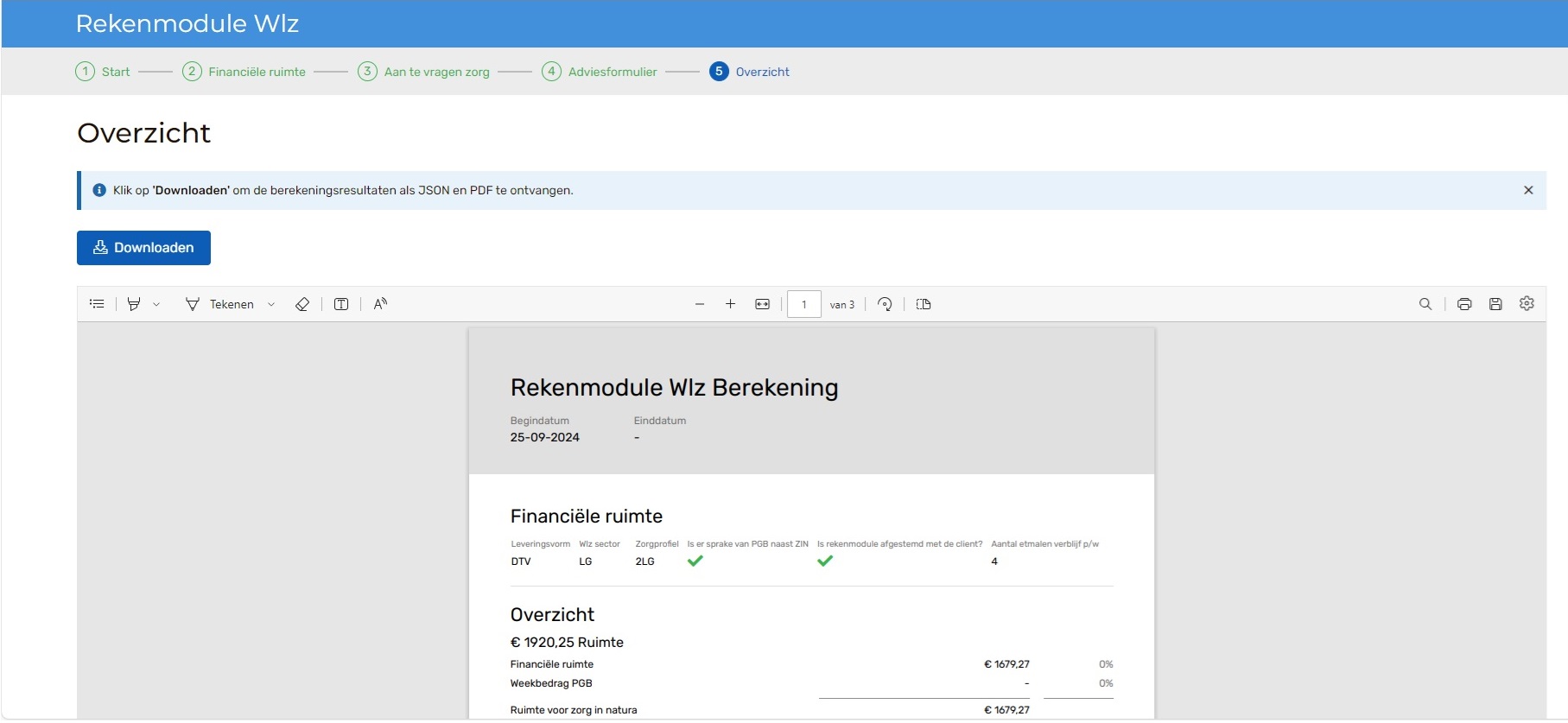Screen dimensions: 1568x723
Task: Click the Overzicht page heading
Action: coord(143,133)
